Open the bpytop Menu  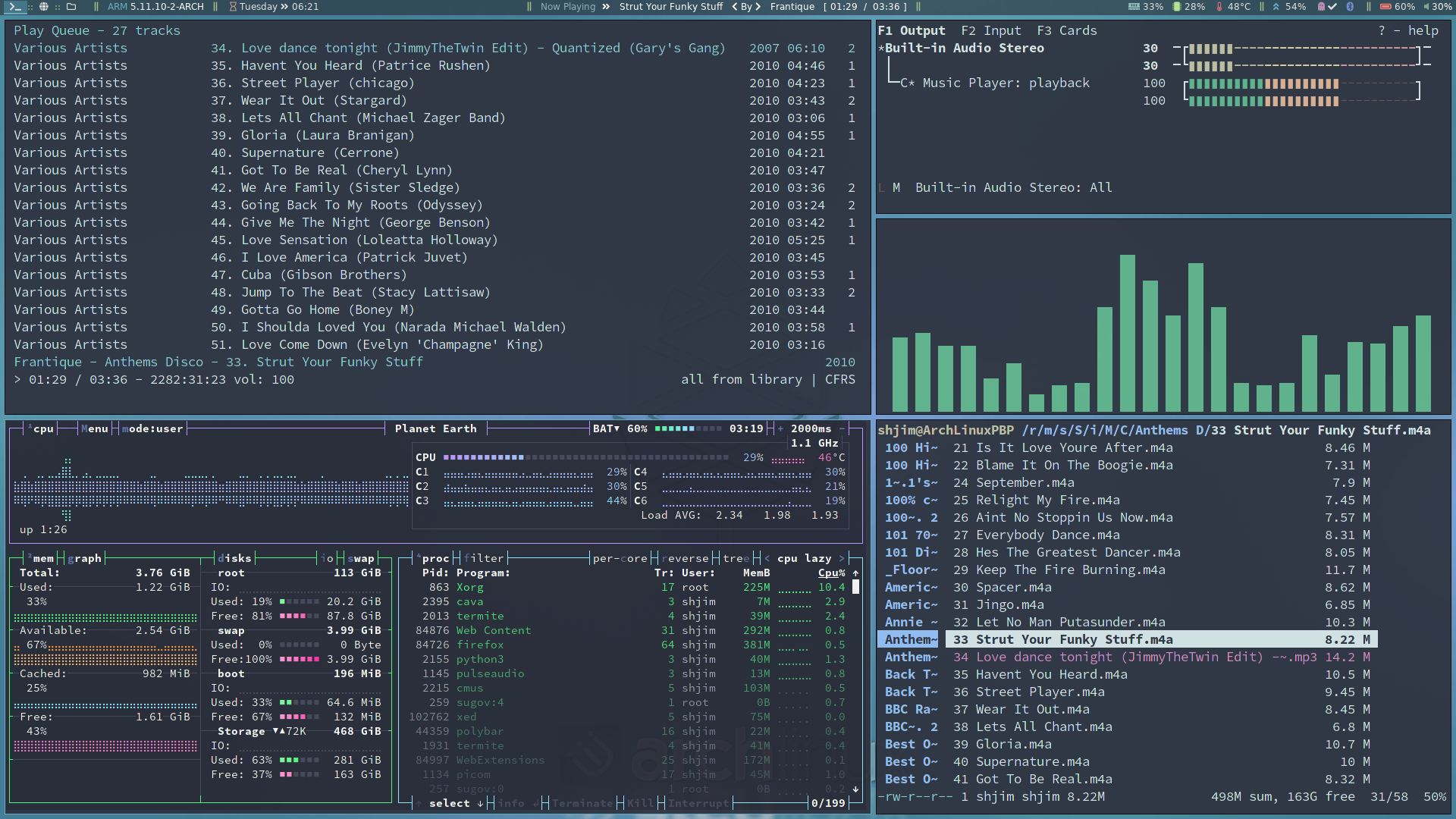(x=95, y=429)
